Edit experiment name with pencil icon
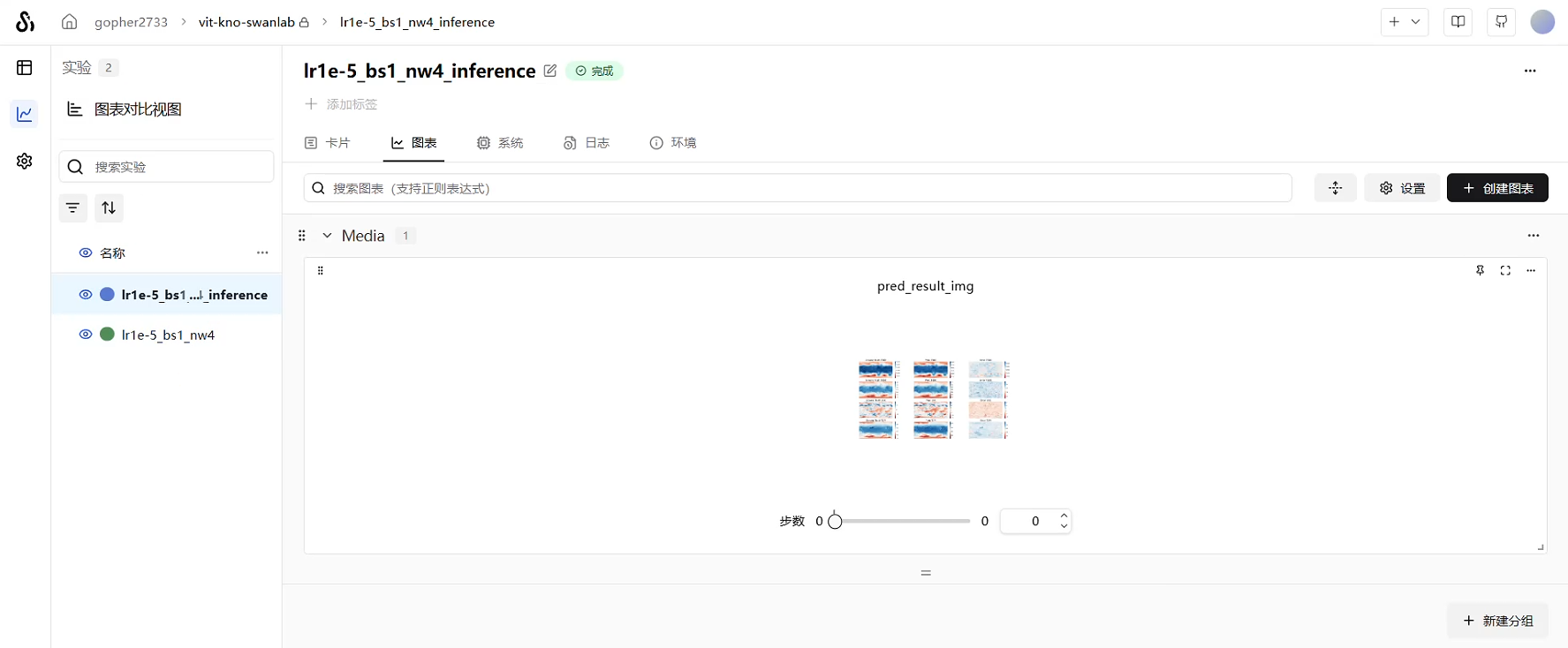 pos(550,71)
